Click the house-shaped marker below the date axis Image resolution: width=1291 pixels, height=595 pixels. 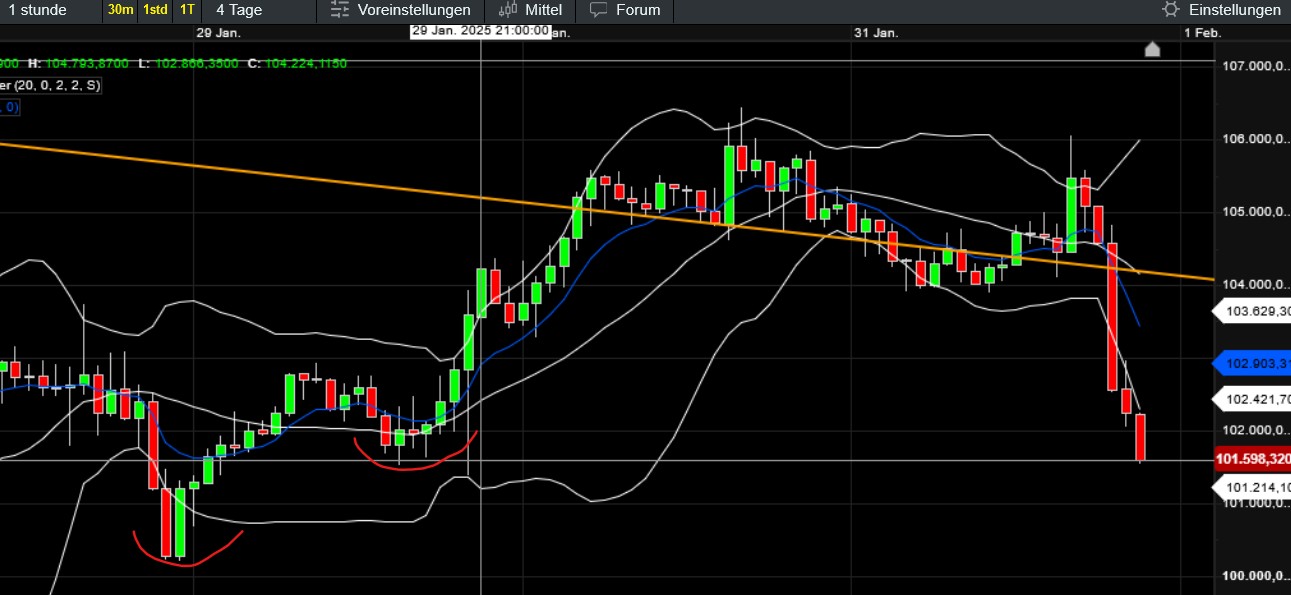(1152, 49)
